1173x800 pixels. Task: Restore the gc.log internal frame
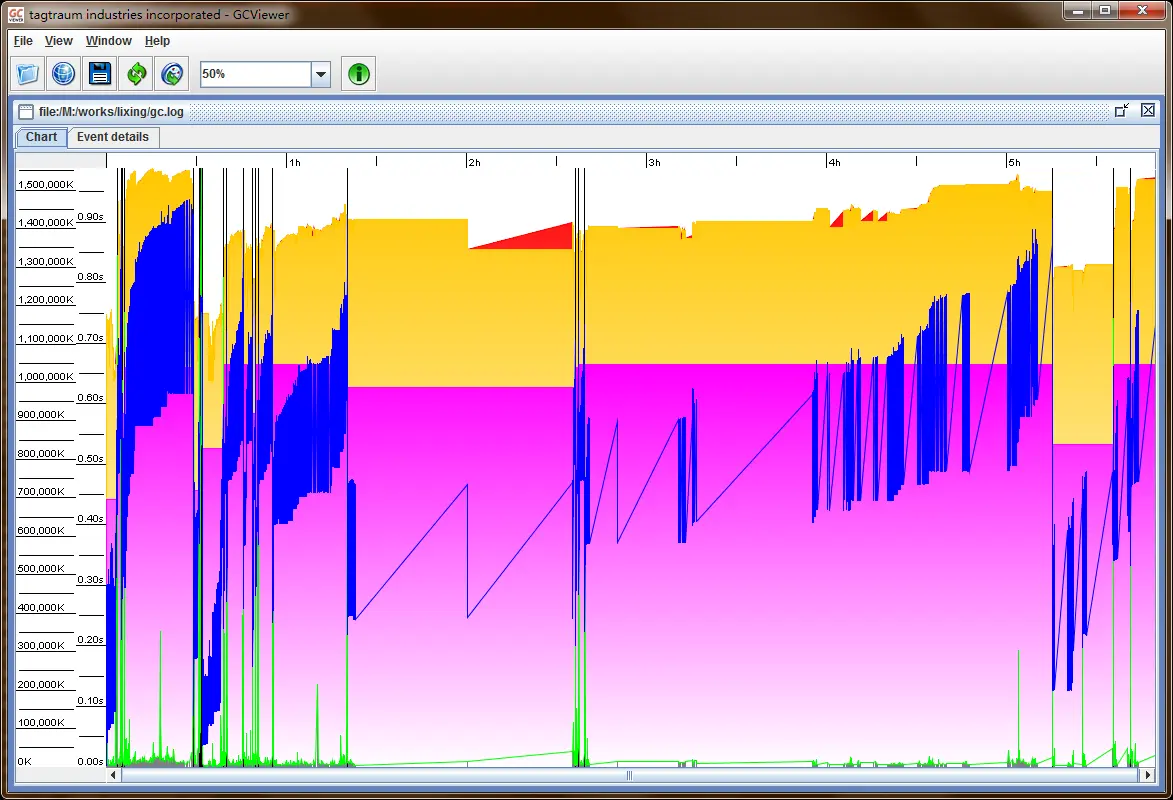[x=1122, y=110]
